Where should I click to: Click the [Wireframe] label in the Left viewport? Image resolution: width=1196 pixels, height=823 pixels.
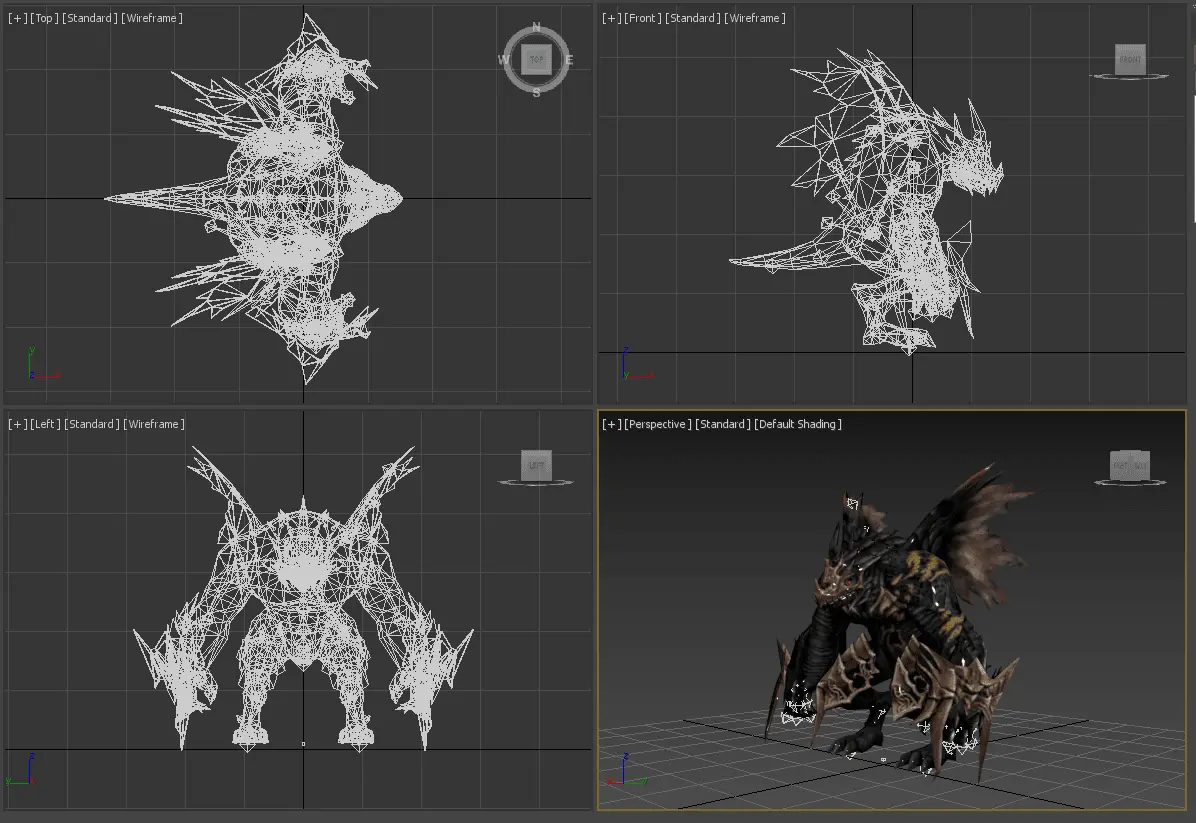click(154, 424)
